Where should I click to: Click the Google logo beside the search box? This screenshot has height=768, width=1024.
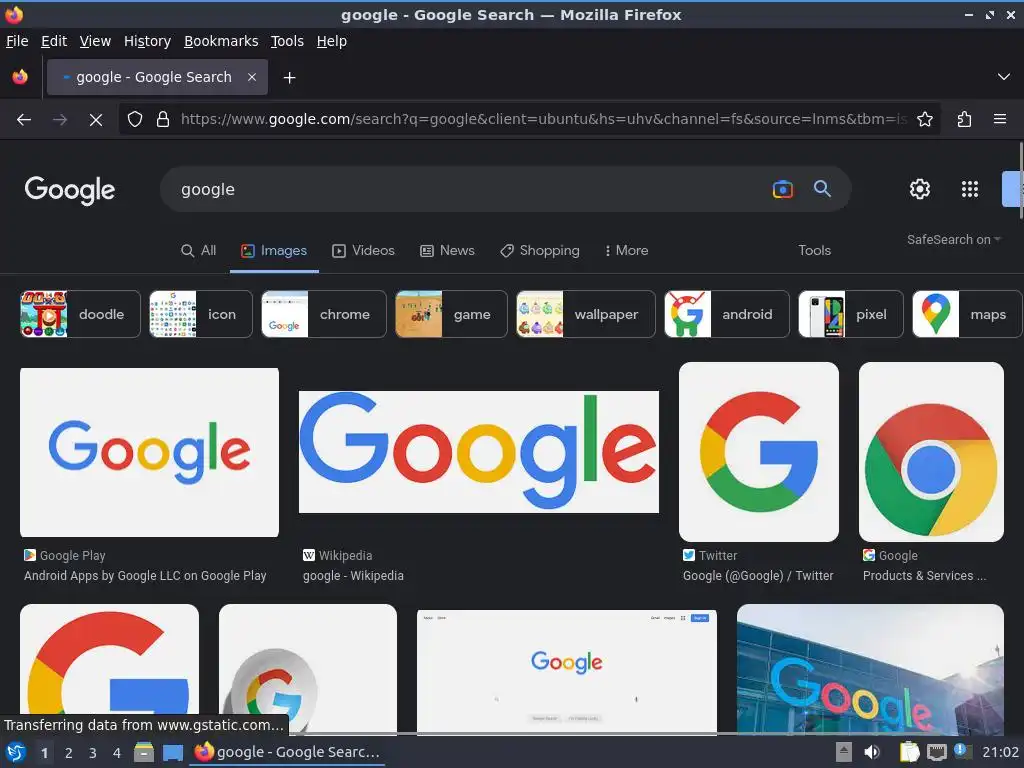click(70, 190)
